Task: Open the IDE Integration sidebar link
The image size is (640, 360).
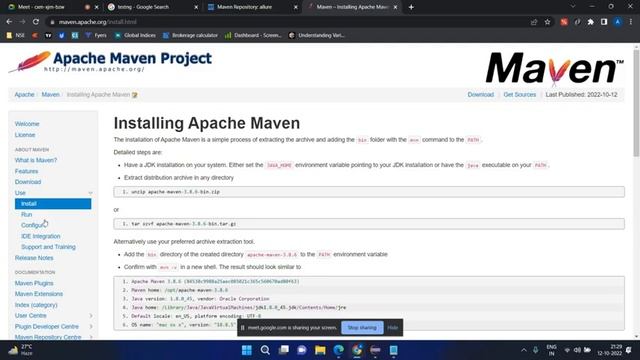Action: point(41,236)
